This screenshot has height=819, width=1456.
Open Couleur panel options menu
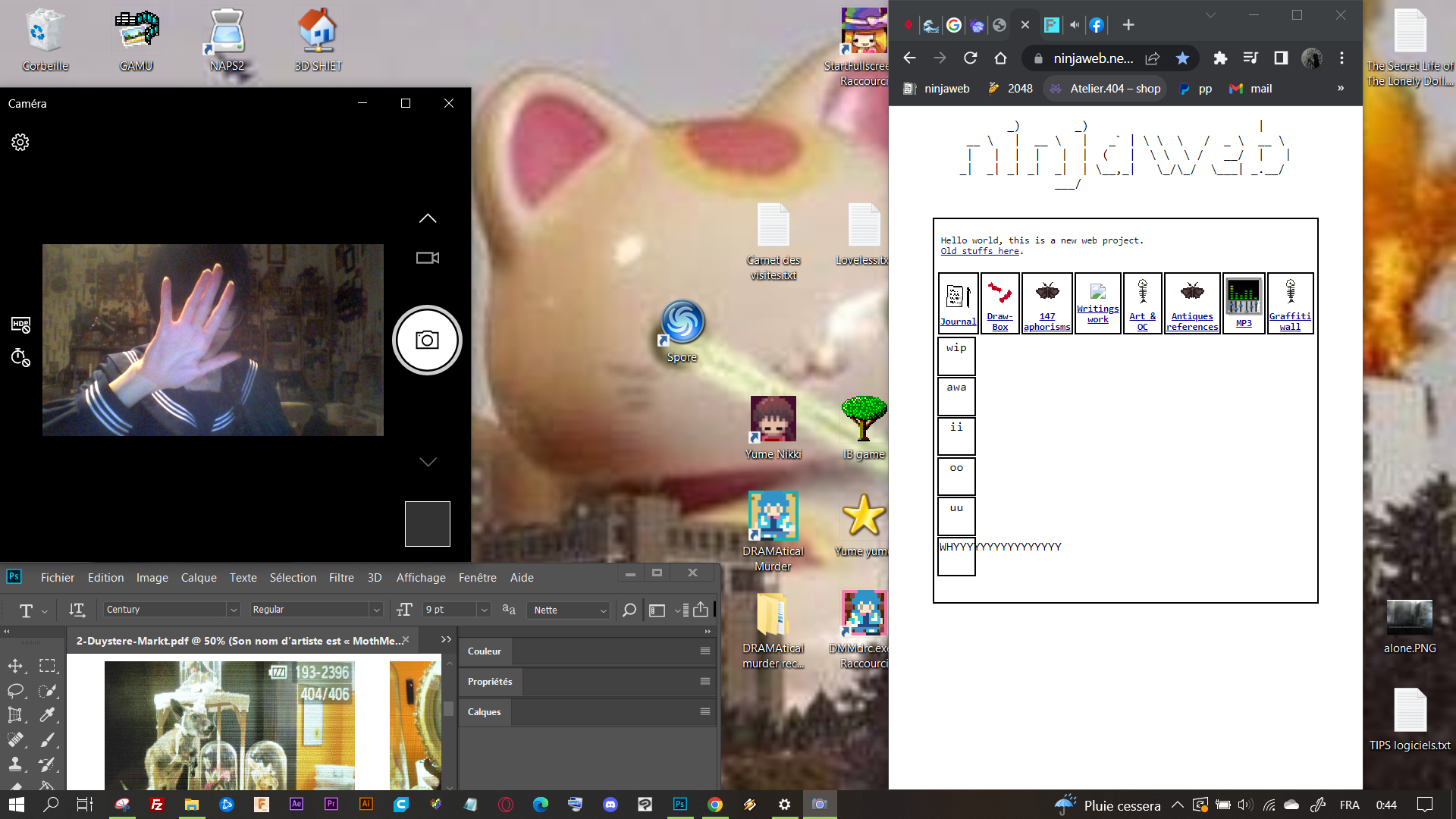coord(705,651)
